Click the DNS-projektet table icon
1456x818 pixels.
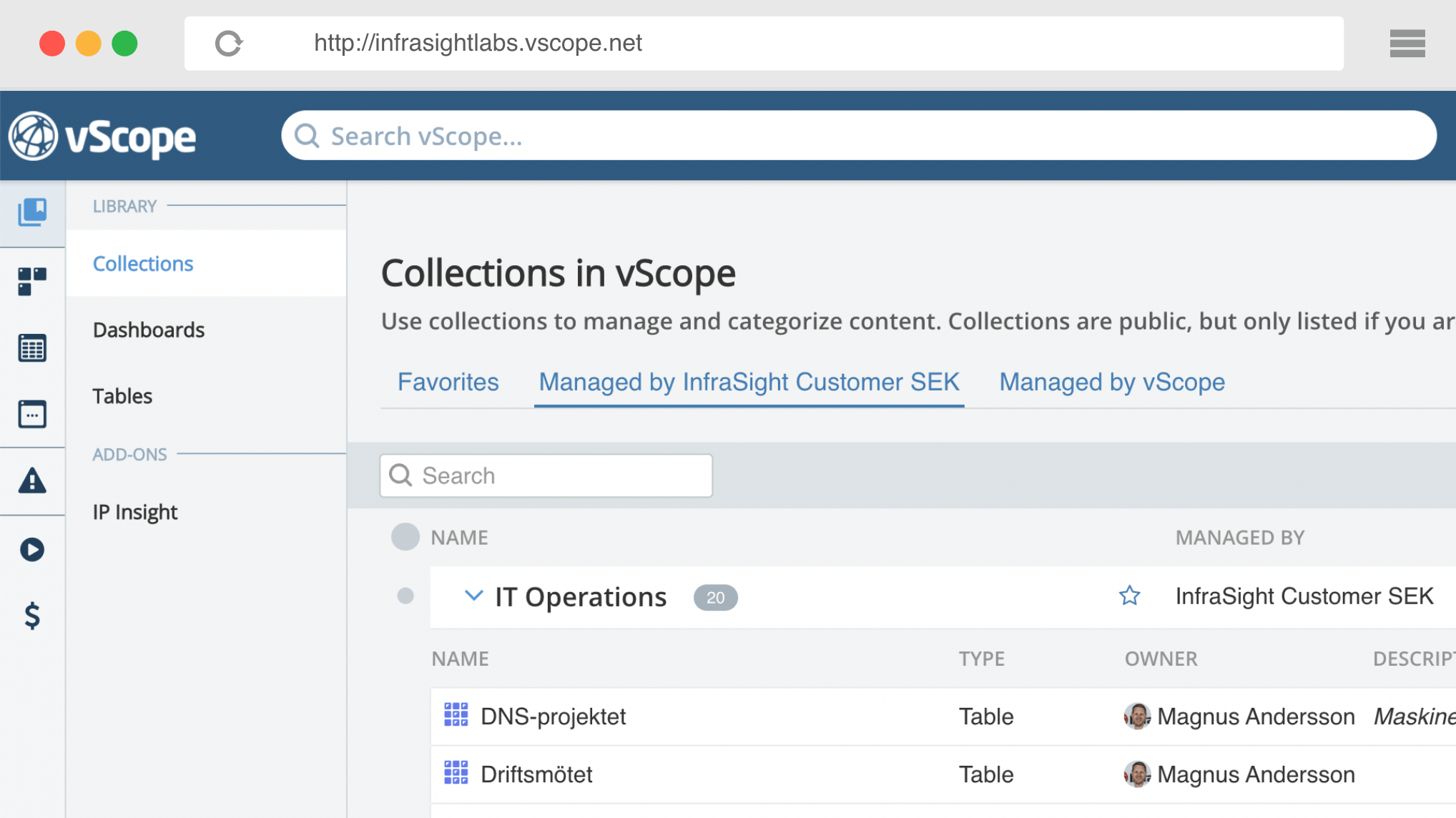coord(456,714)
